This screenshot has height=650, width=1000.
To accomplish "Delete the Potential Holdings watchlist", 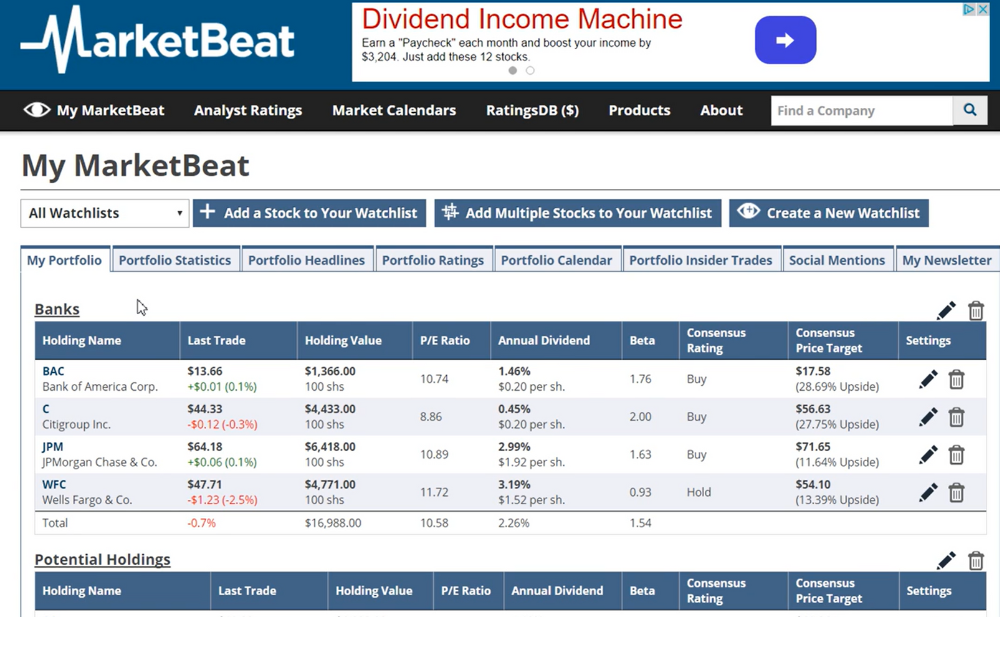I will 976,561.
